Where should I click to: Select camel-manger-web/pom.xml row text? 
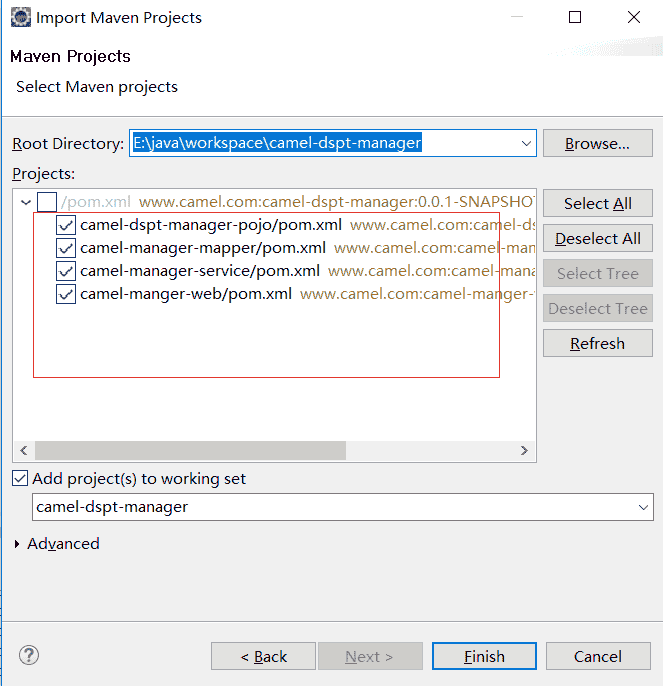pyautogui.click(x=186, y=294)
